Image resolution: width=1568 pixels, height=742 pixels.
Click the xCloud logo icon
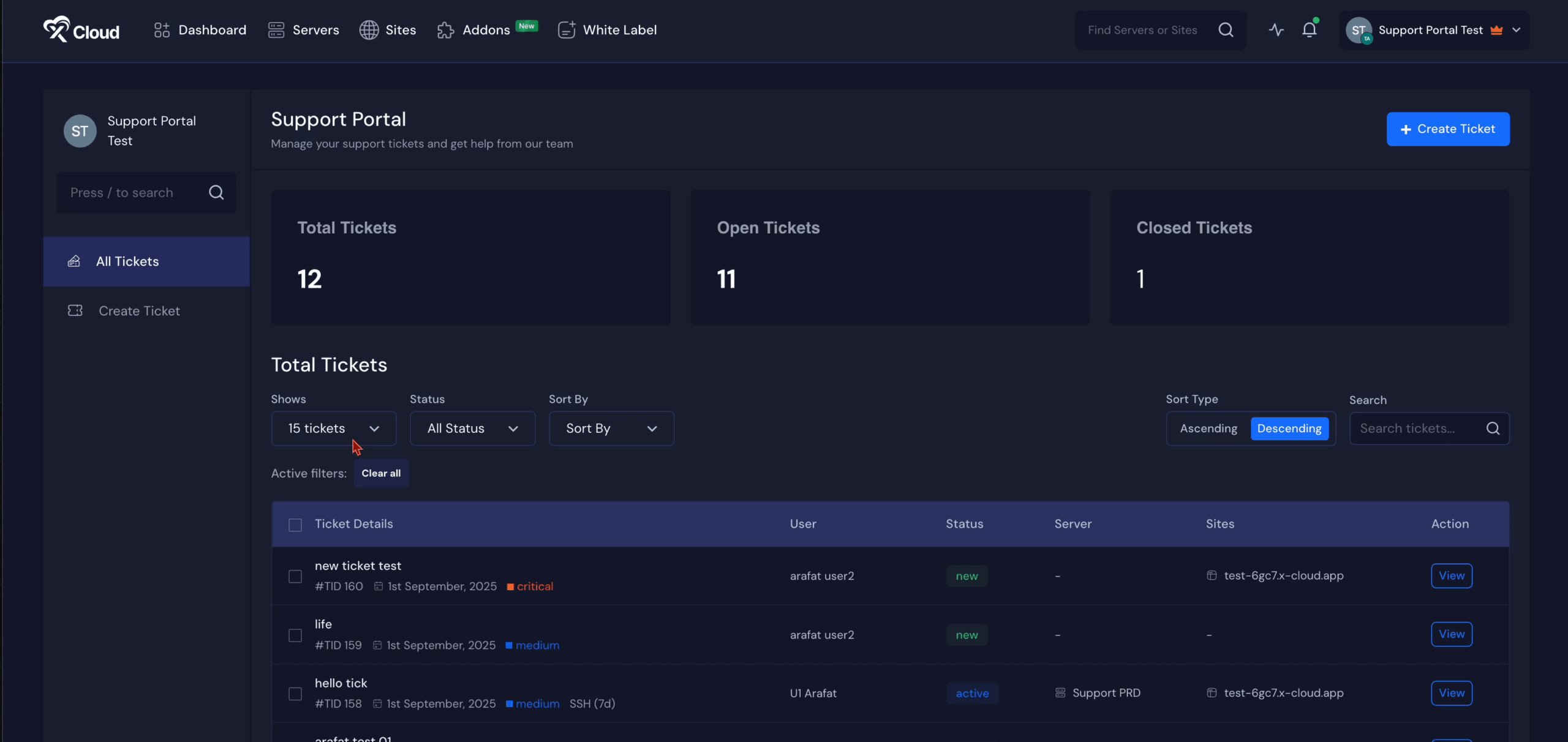(57, 29)
